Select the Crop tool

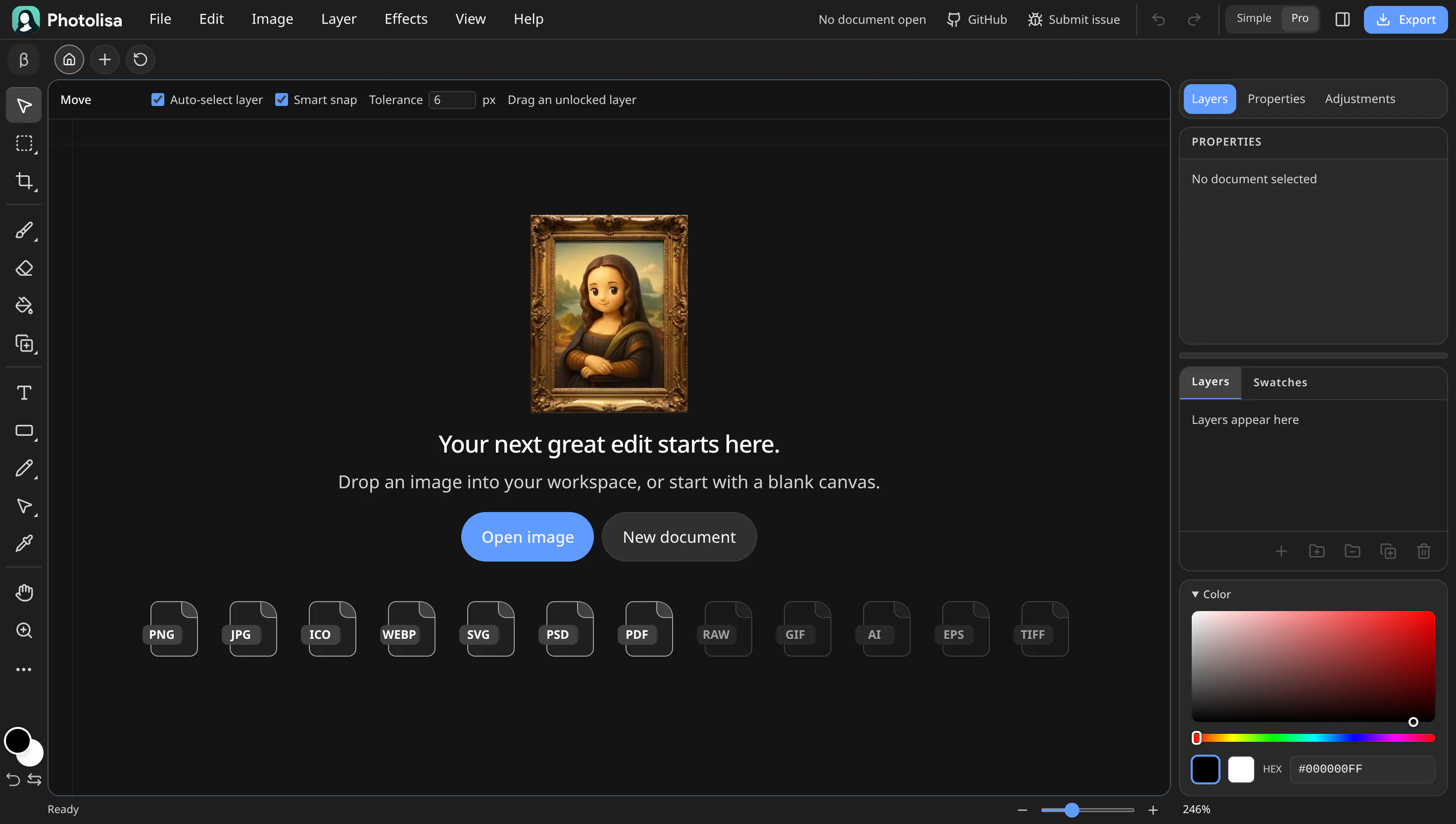point(24,181)
